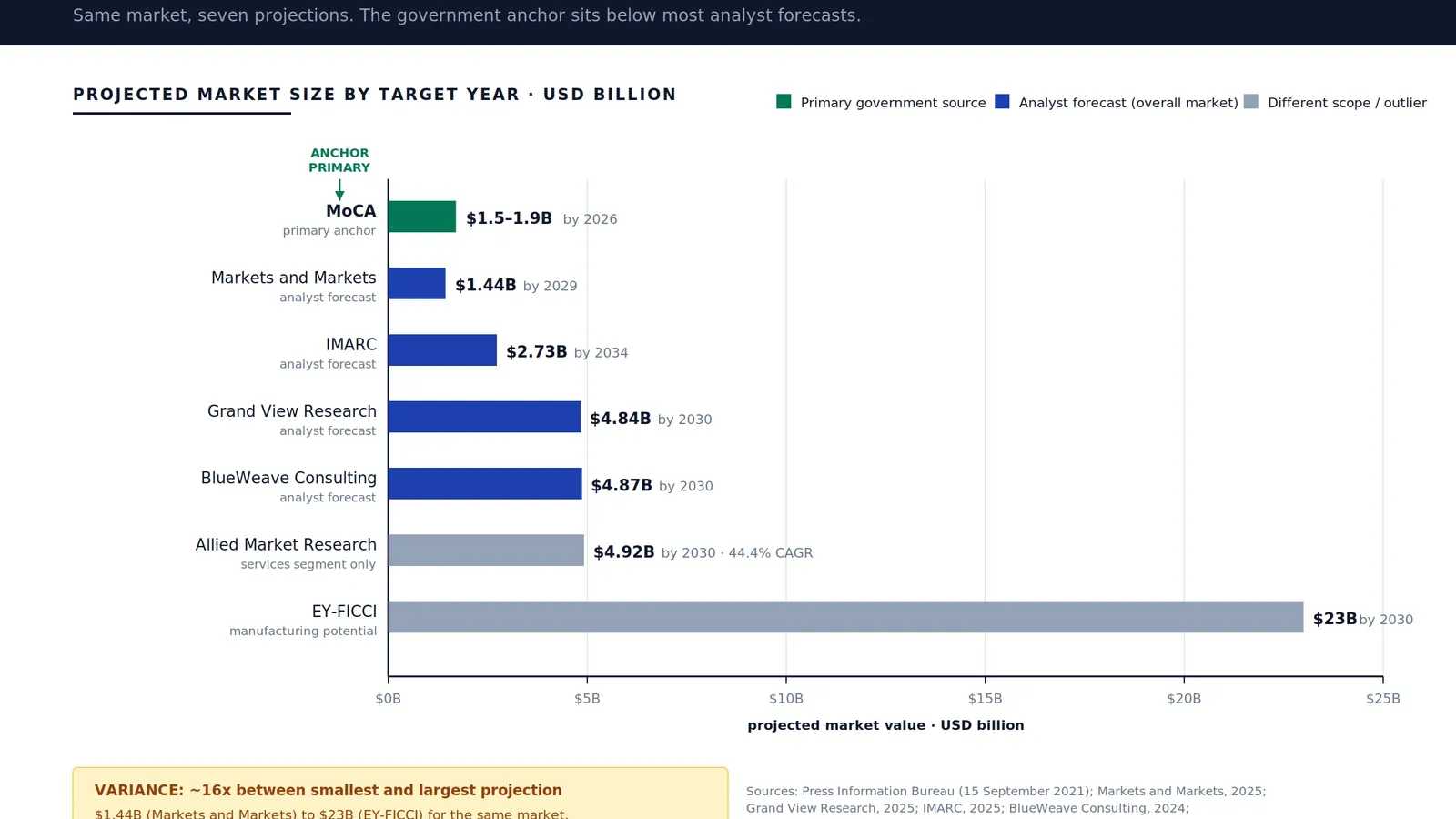Click the 'Grand View Research' row label

[292, 411]
